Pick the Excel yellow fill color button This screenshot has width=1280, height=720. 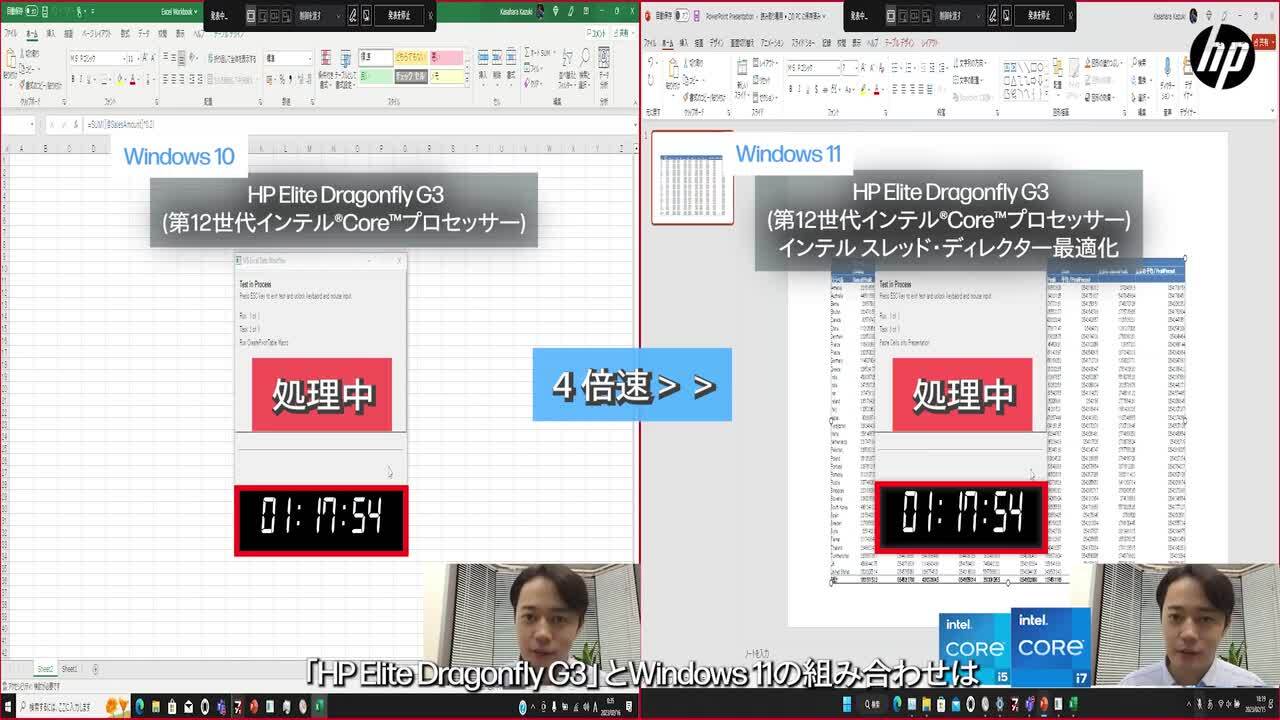119,79
